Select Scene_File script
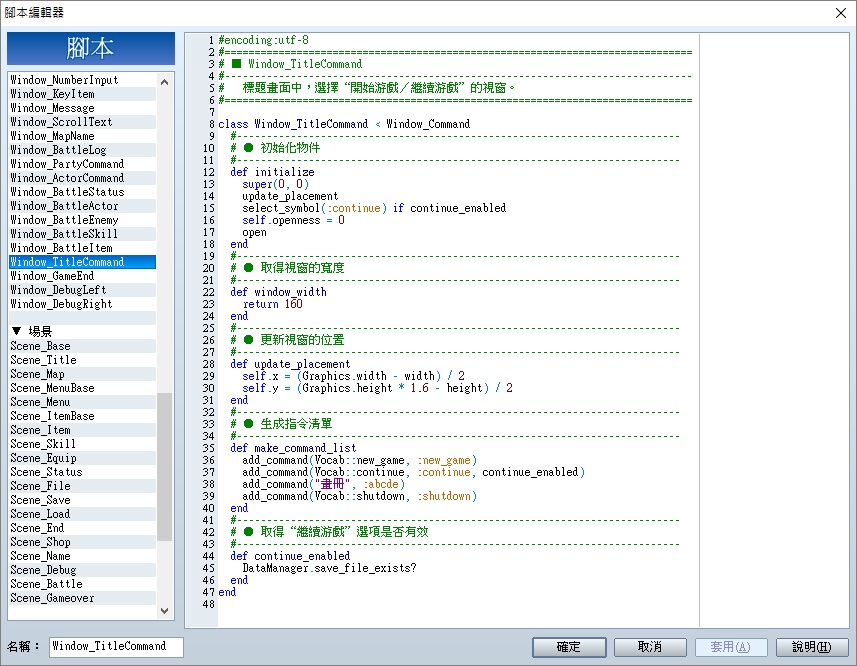Viewport: 857px width, 666px height. tap(82, 486)
